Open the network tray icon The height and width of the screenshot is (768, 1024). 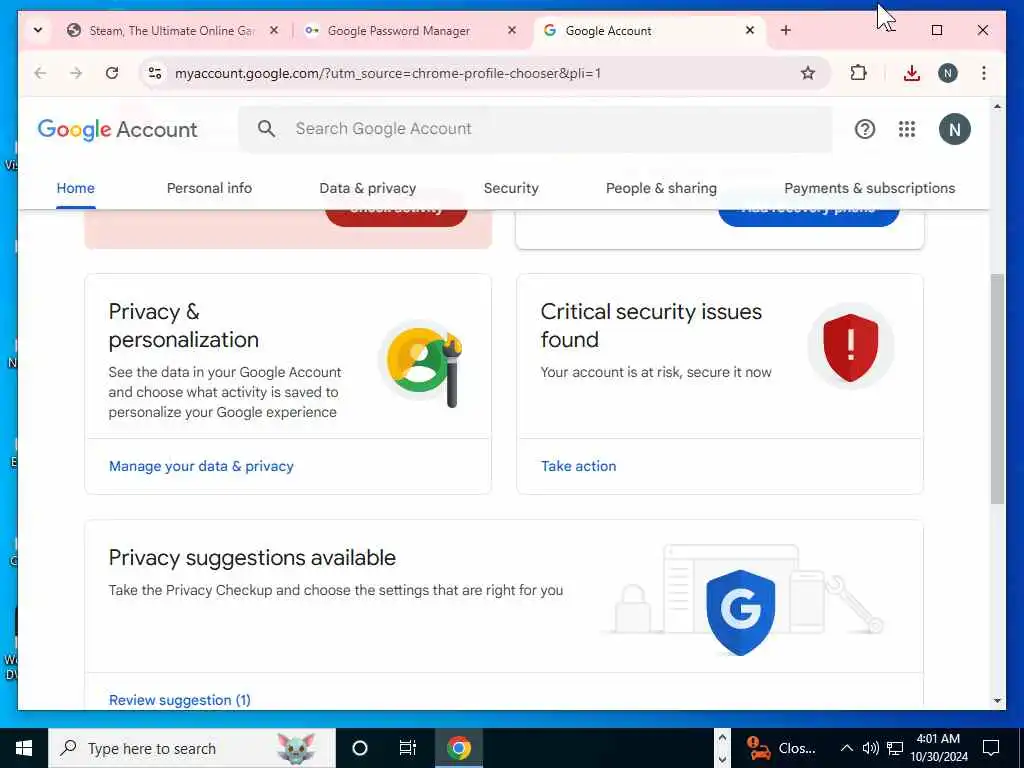point(895,748)
